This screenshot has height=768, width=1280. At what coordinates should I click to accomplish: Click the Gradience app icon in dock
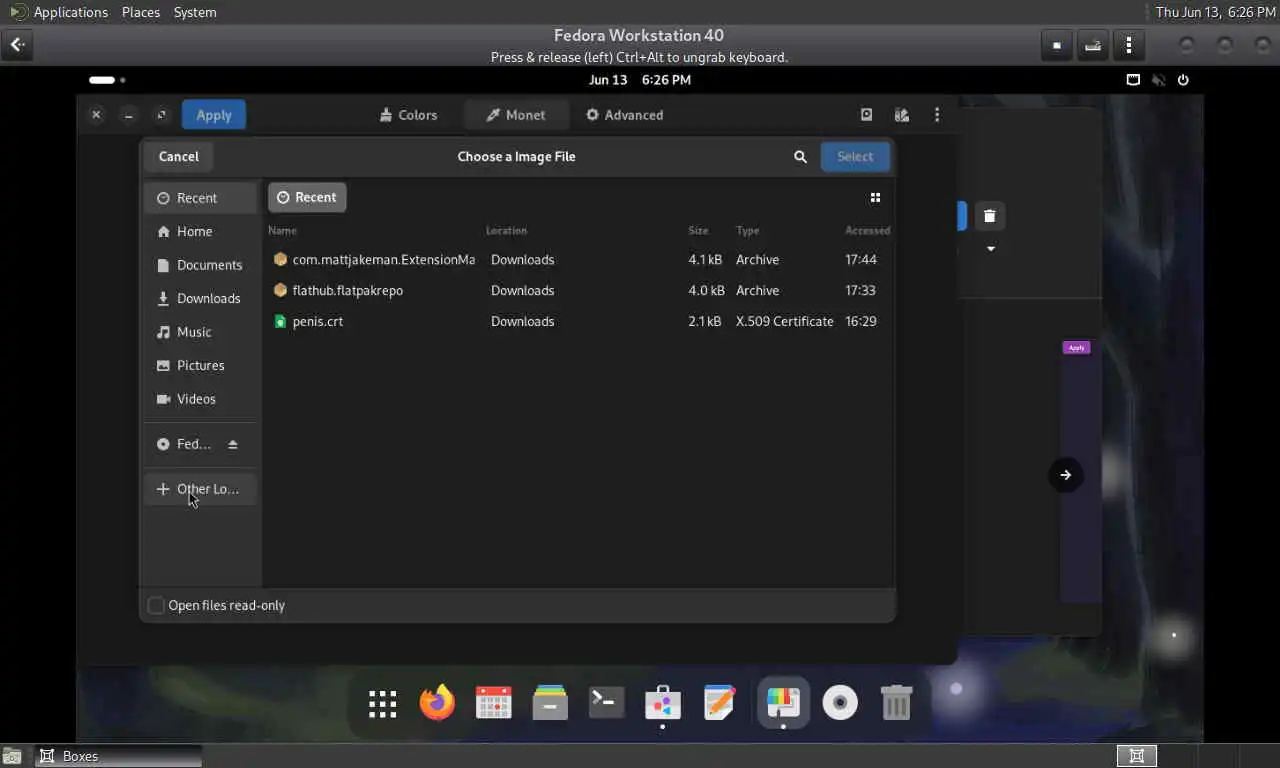783,703
